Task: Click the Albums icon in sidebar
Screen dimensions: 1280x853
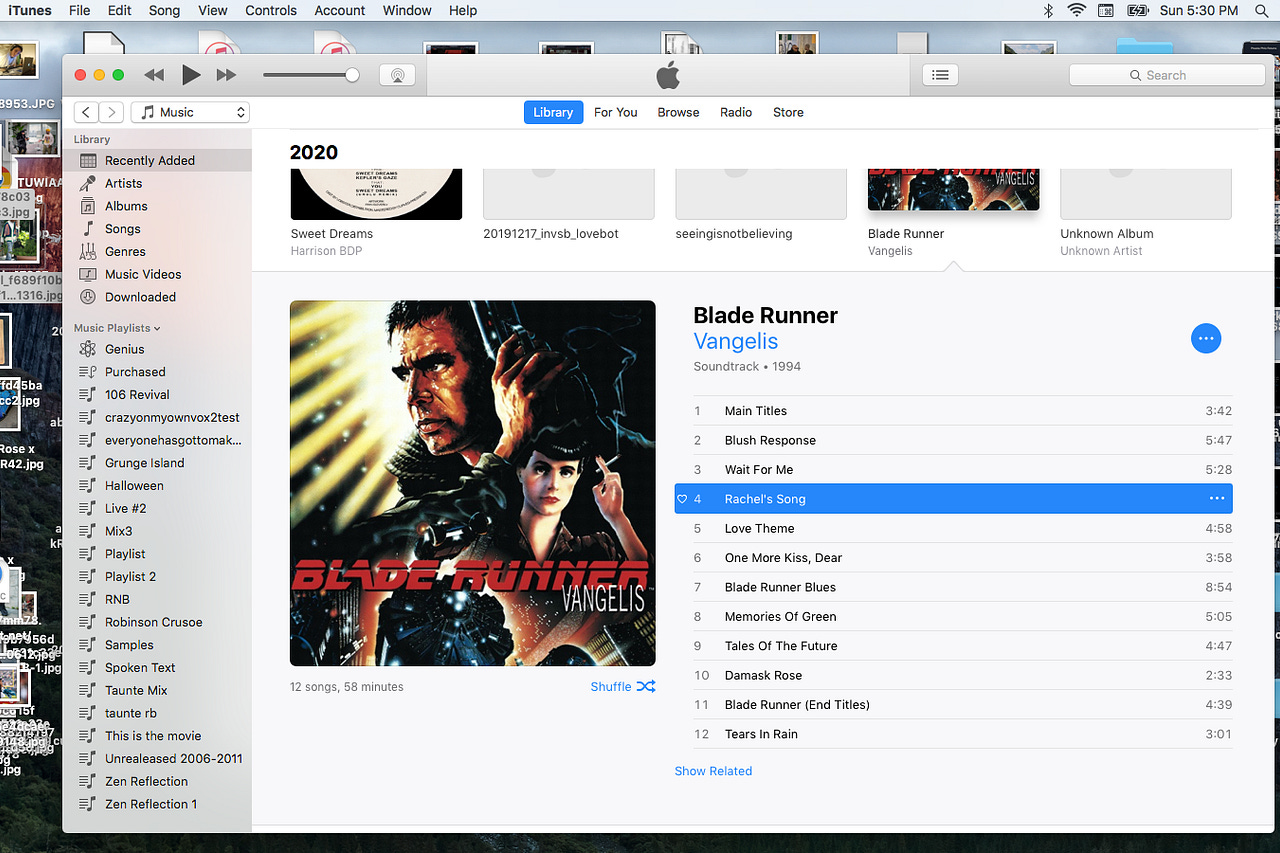Action: coord(88,206)
